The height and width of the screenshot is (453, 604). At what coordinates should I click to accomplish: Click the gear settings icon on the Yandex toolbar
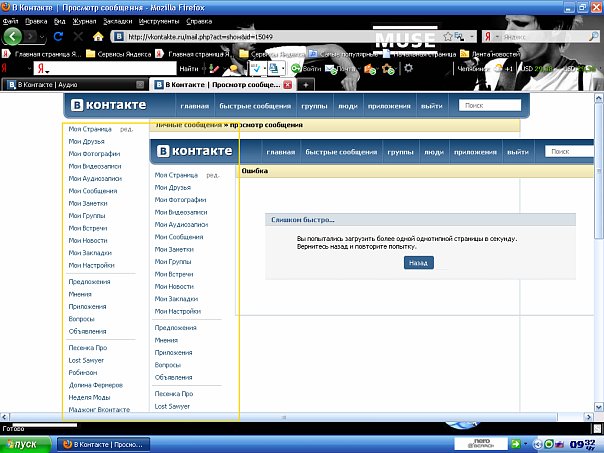coord(408,68)
